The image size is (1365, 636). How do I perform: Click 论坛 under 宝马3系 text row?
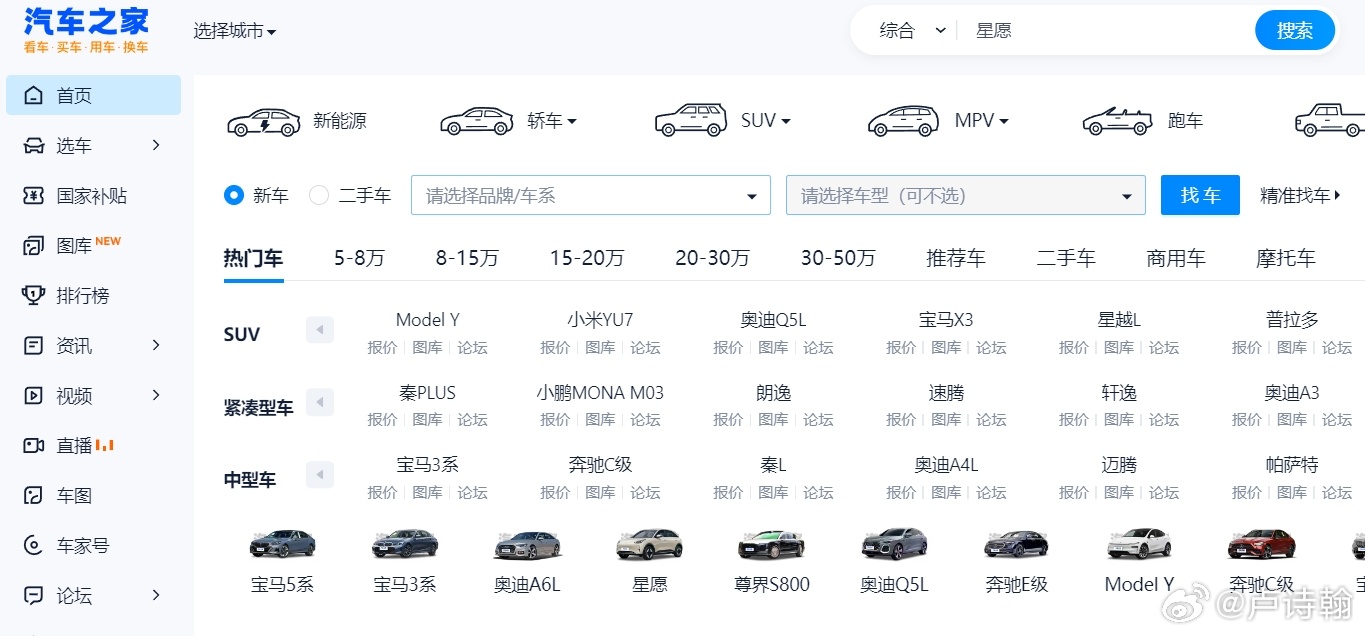tap(472, 493)
